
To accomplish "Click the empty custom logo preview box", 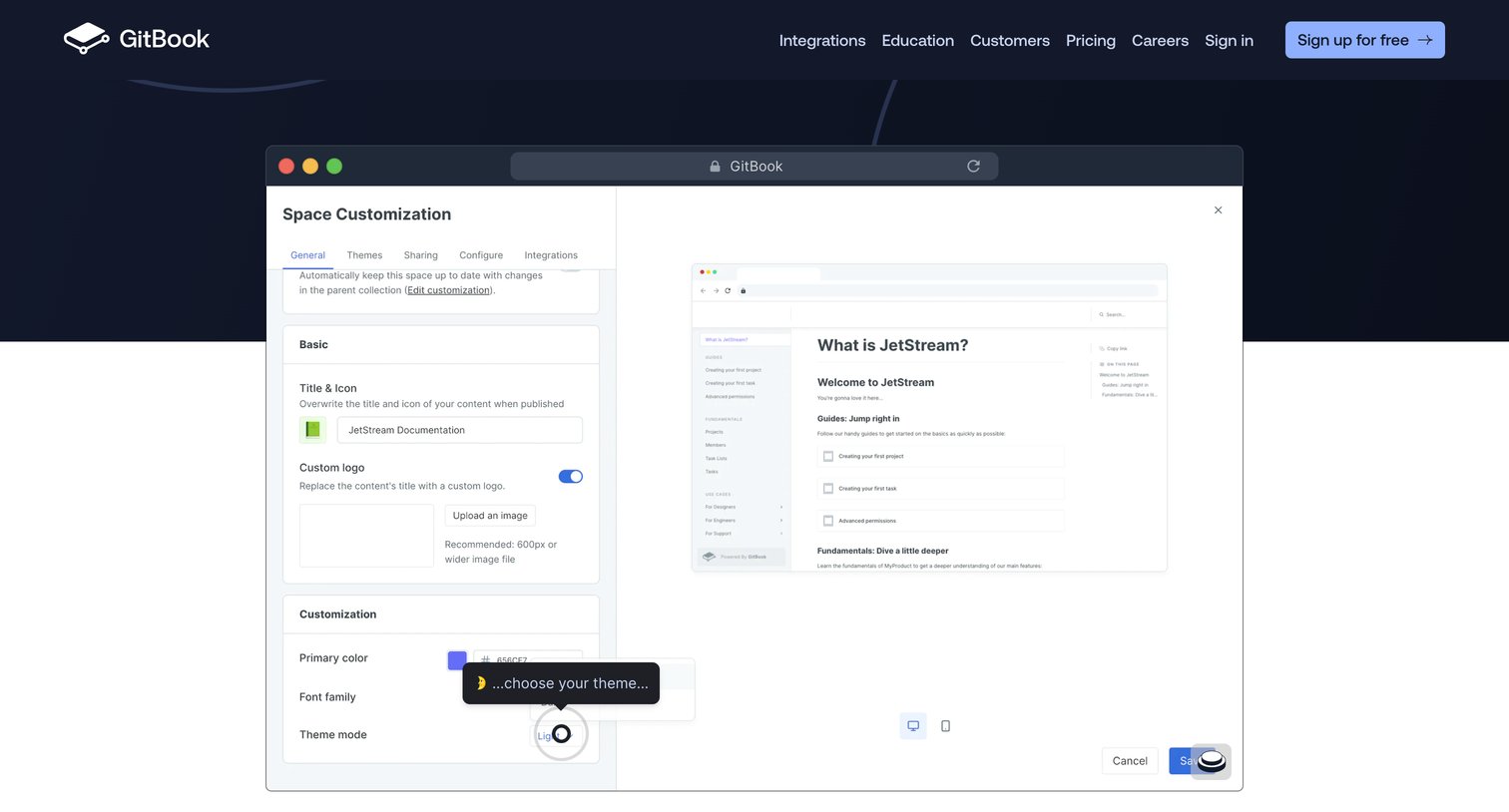I will (366, 536).
